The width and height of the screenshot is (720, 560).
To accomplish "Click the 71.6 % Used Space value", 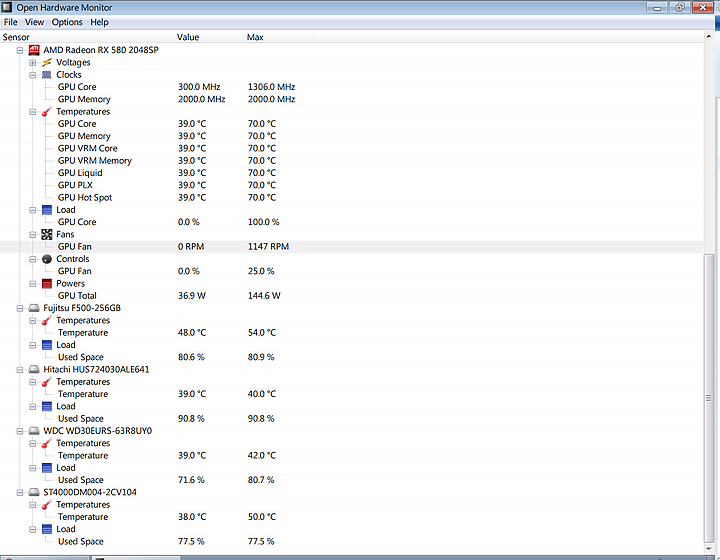I will 191,480.
